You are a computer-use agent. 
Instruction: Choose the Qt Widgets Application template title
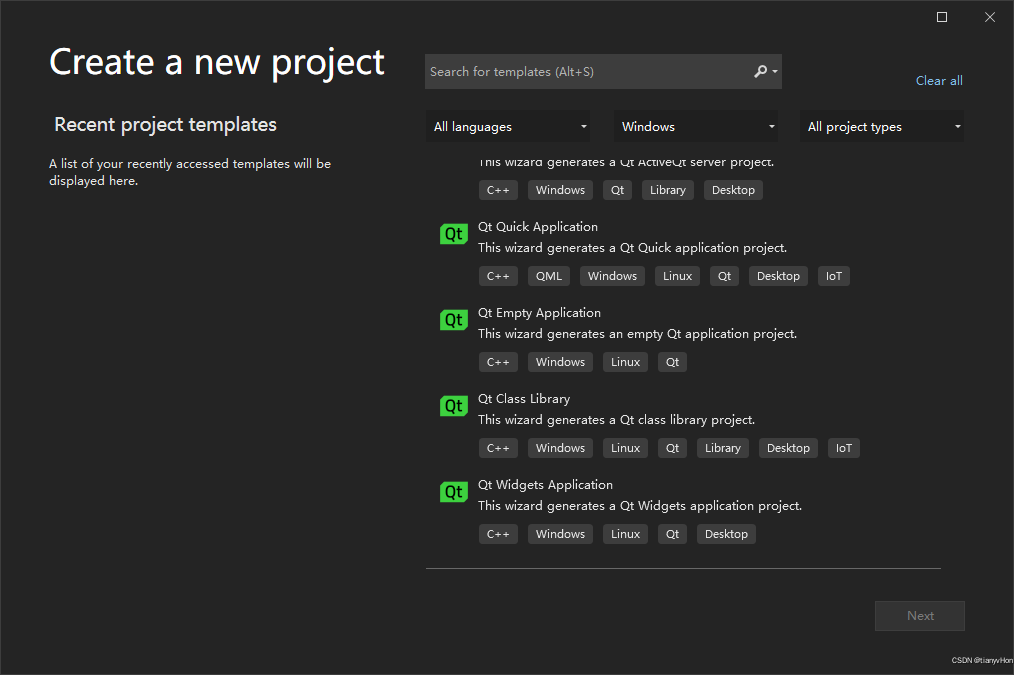(x=545, y=485)
